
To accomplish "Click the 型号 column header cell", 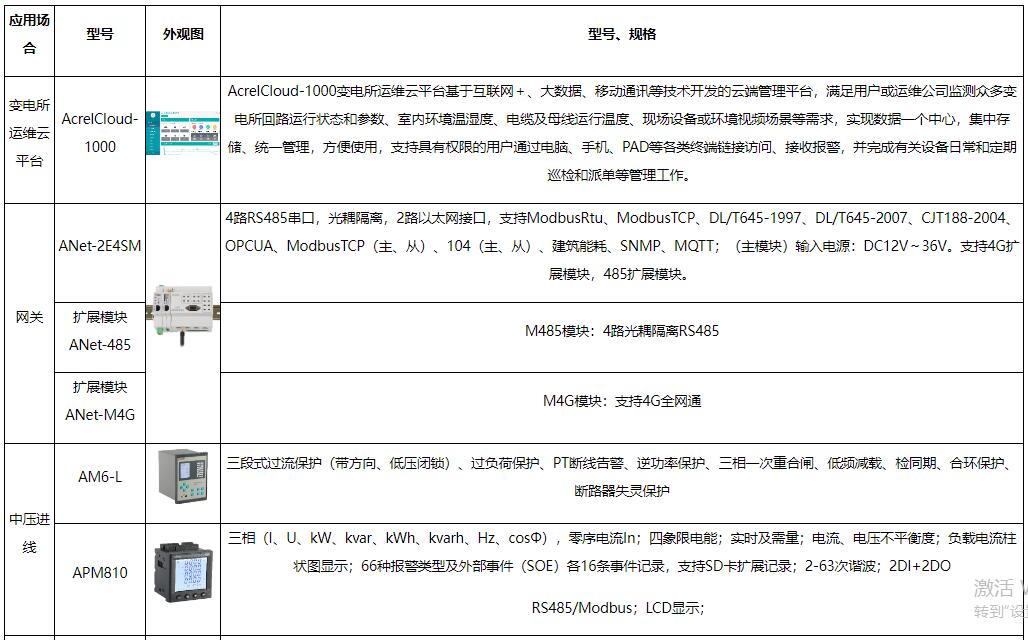I will point(100,34).
